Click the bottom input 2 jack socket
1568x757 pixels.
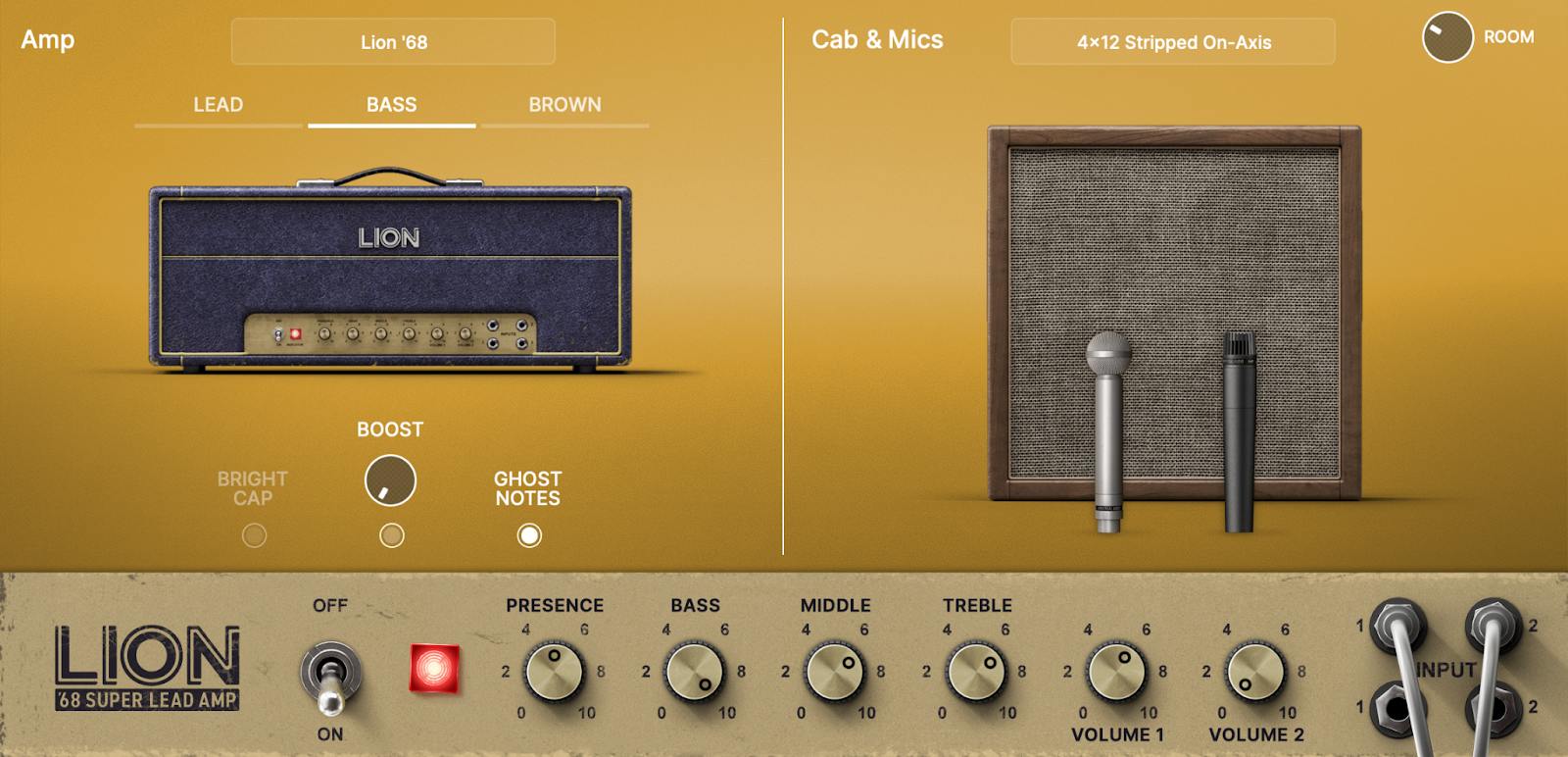[1492, 708]
